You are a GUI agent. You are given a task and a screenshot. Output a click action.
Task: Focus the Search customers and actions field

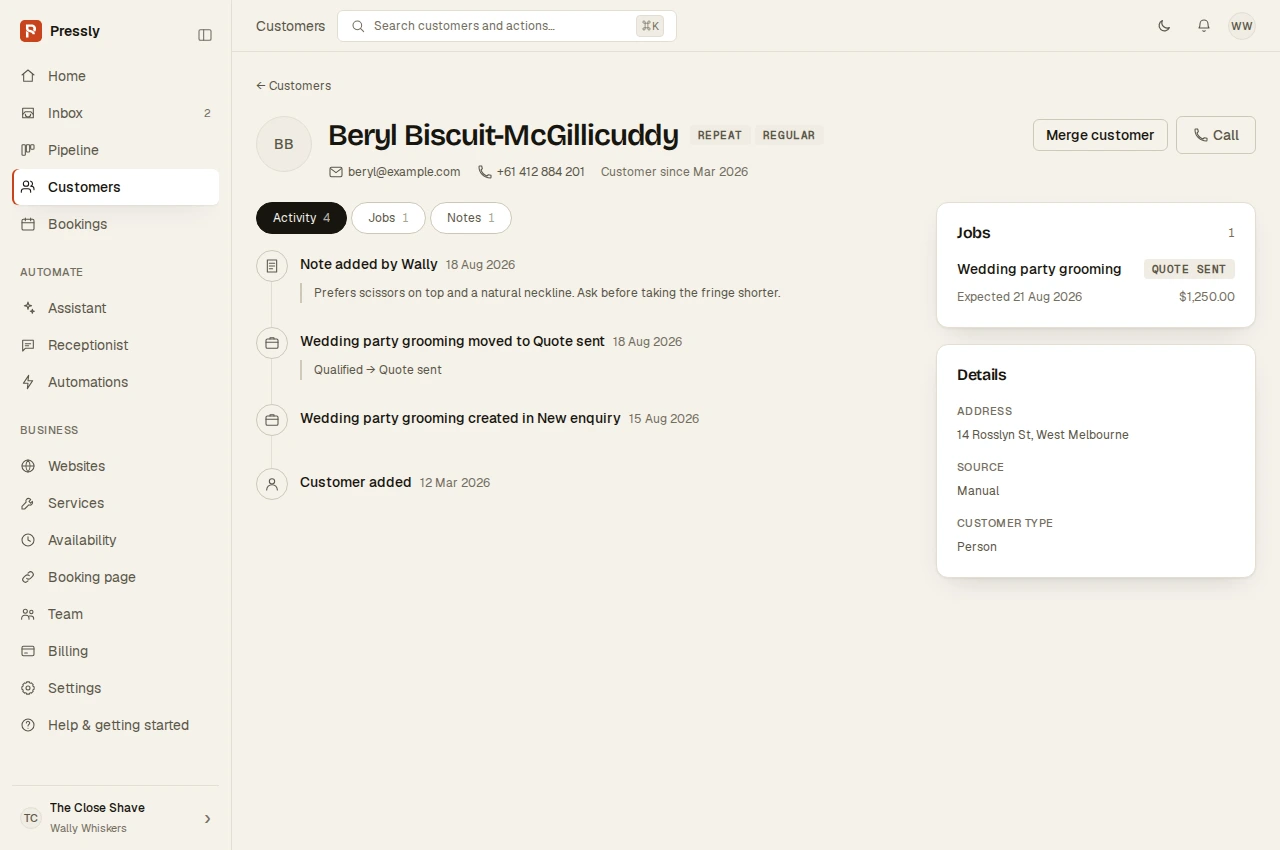pyautogui.click(x=507, y=26)
